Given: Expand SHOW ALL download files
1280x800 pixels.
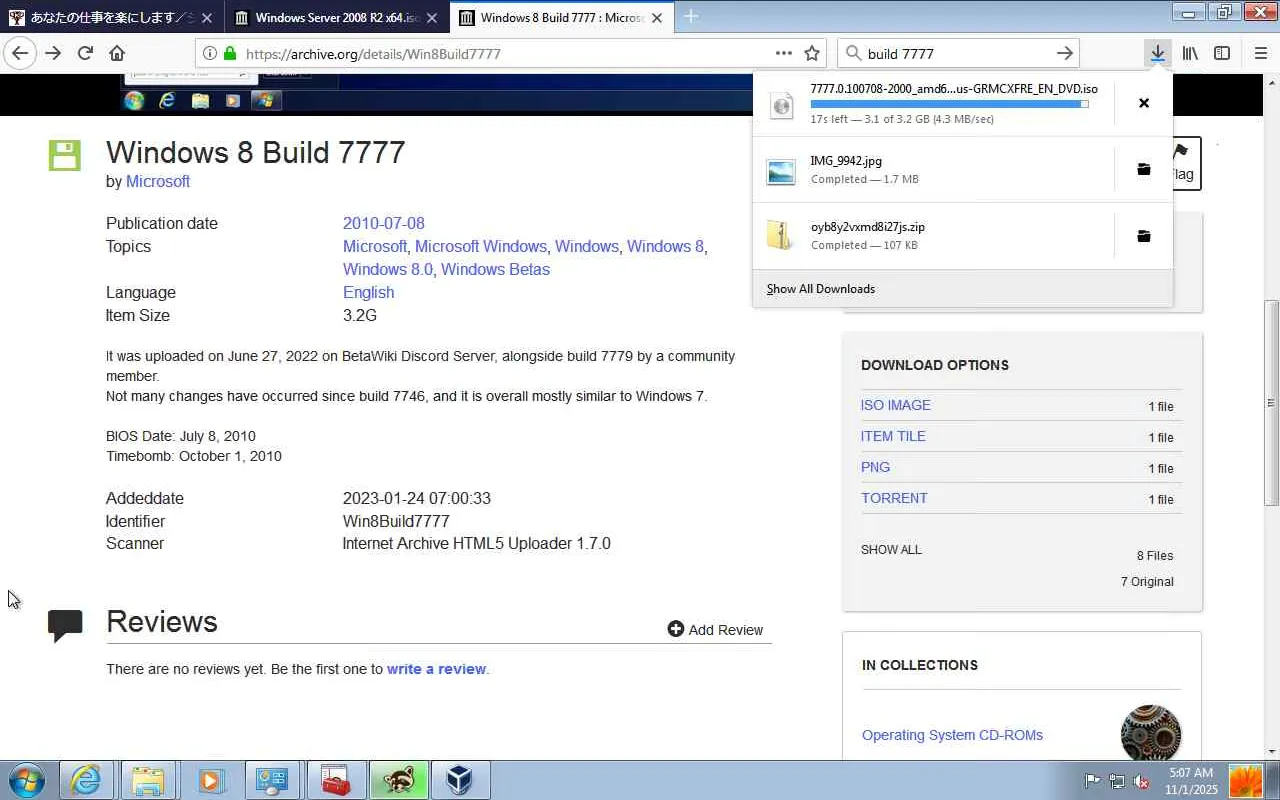Looking at the screenshot, I should point(891,550).
